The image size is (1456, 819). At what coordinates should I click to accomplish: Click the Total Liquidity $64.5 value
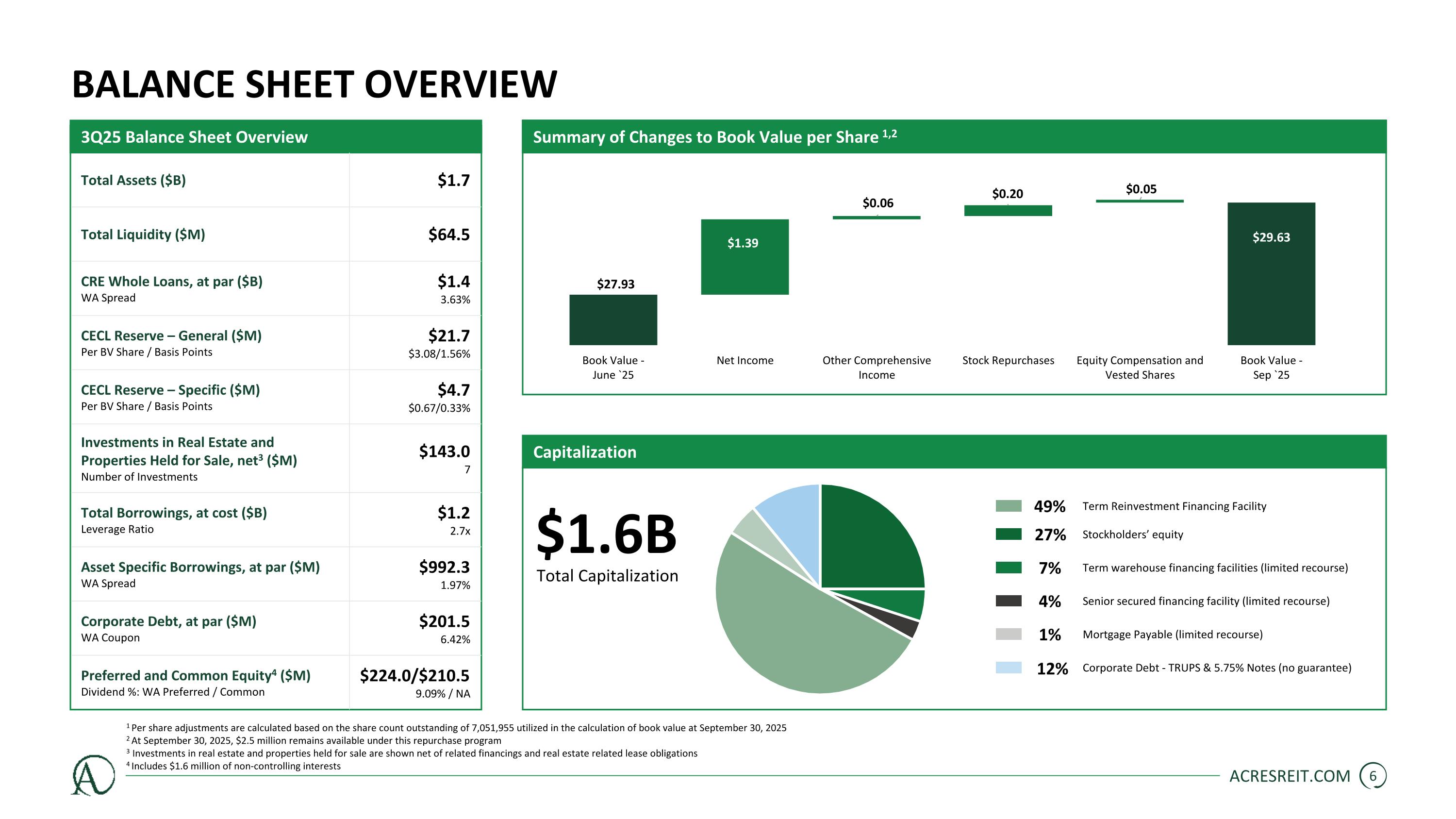(x=449, y=234)
